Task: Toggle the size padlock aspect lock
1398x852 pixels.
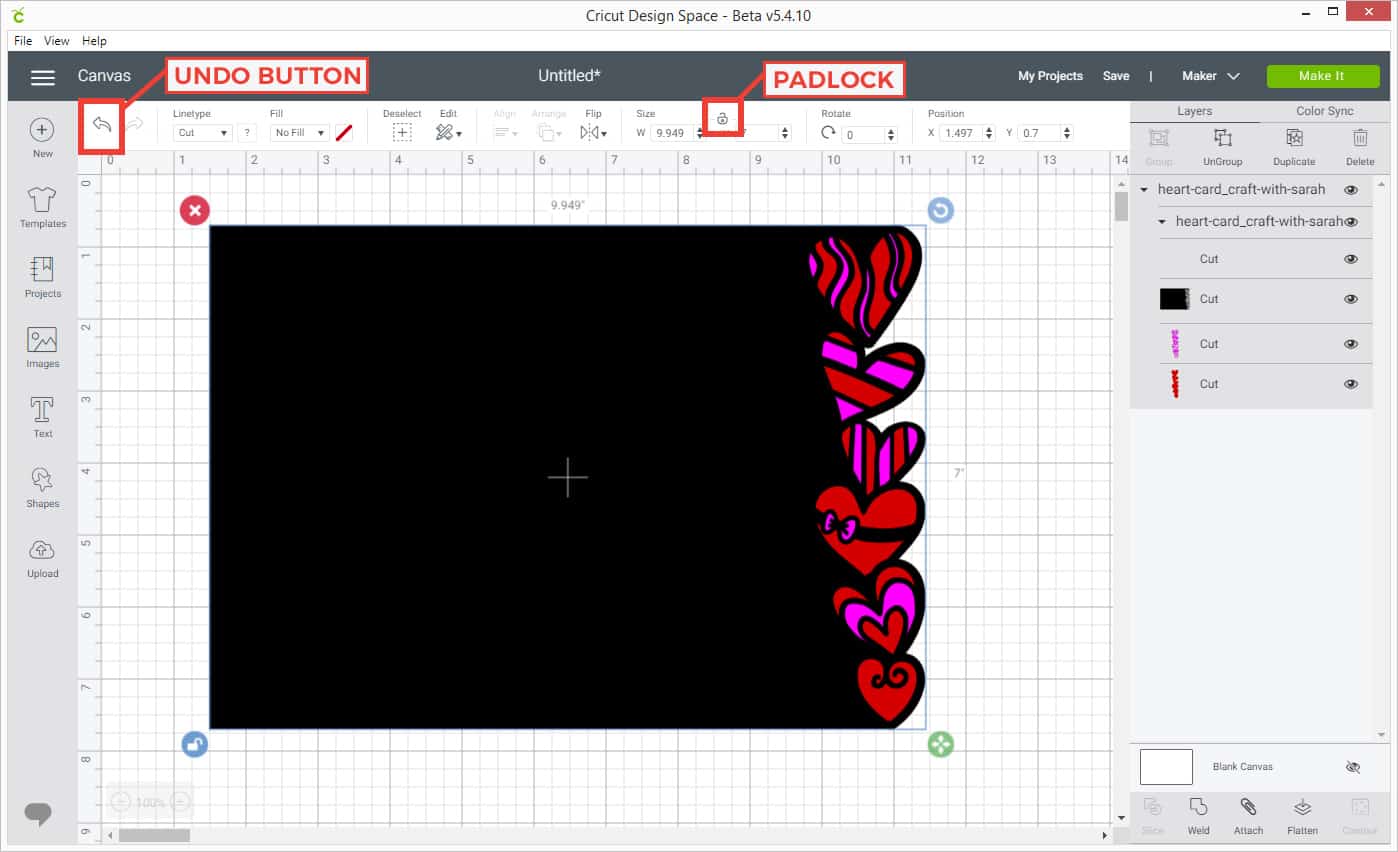Action: 722,118
